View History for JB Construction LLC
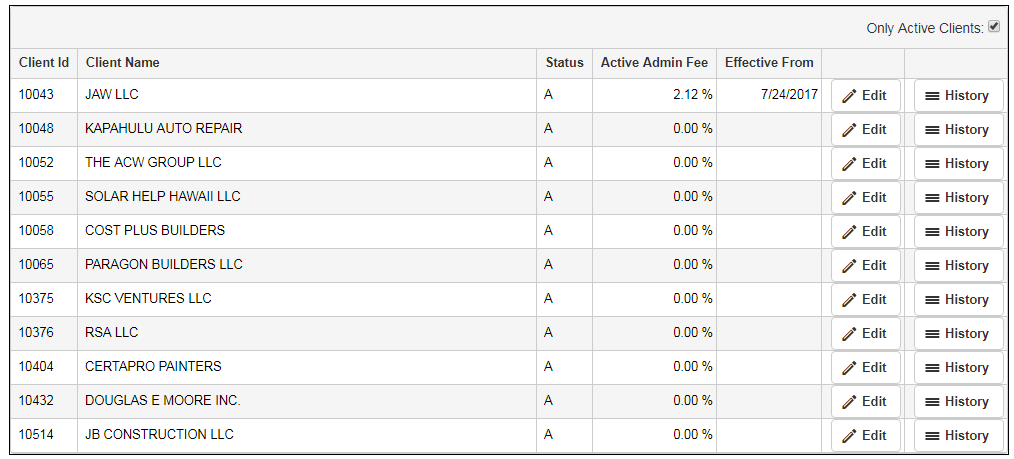The width and height of the screenshot is (1014, 459). (958, 436)
